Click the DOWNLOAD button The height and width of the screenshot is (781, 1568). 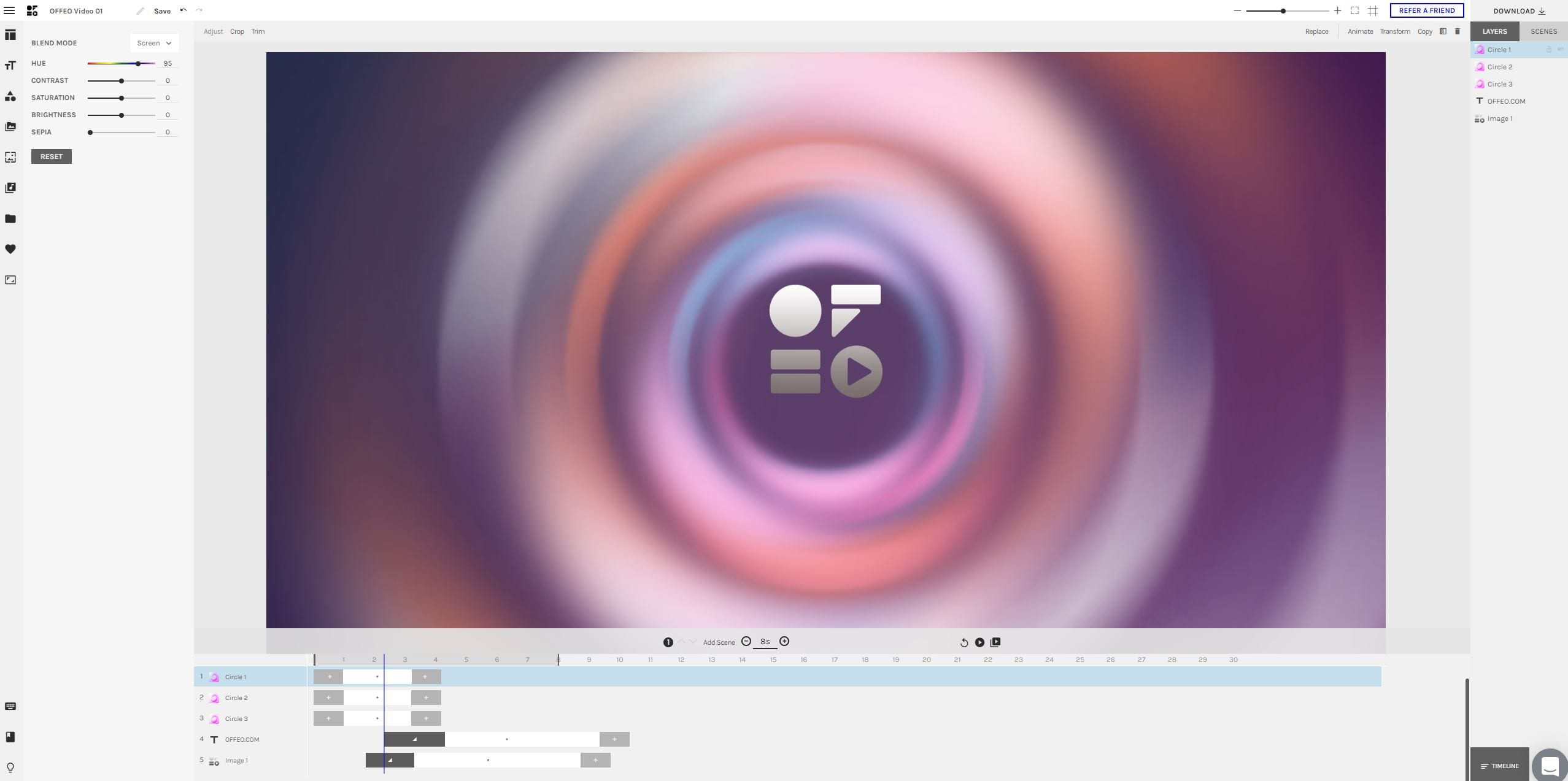click(1517, 11)
